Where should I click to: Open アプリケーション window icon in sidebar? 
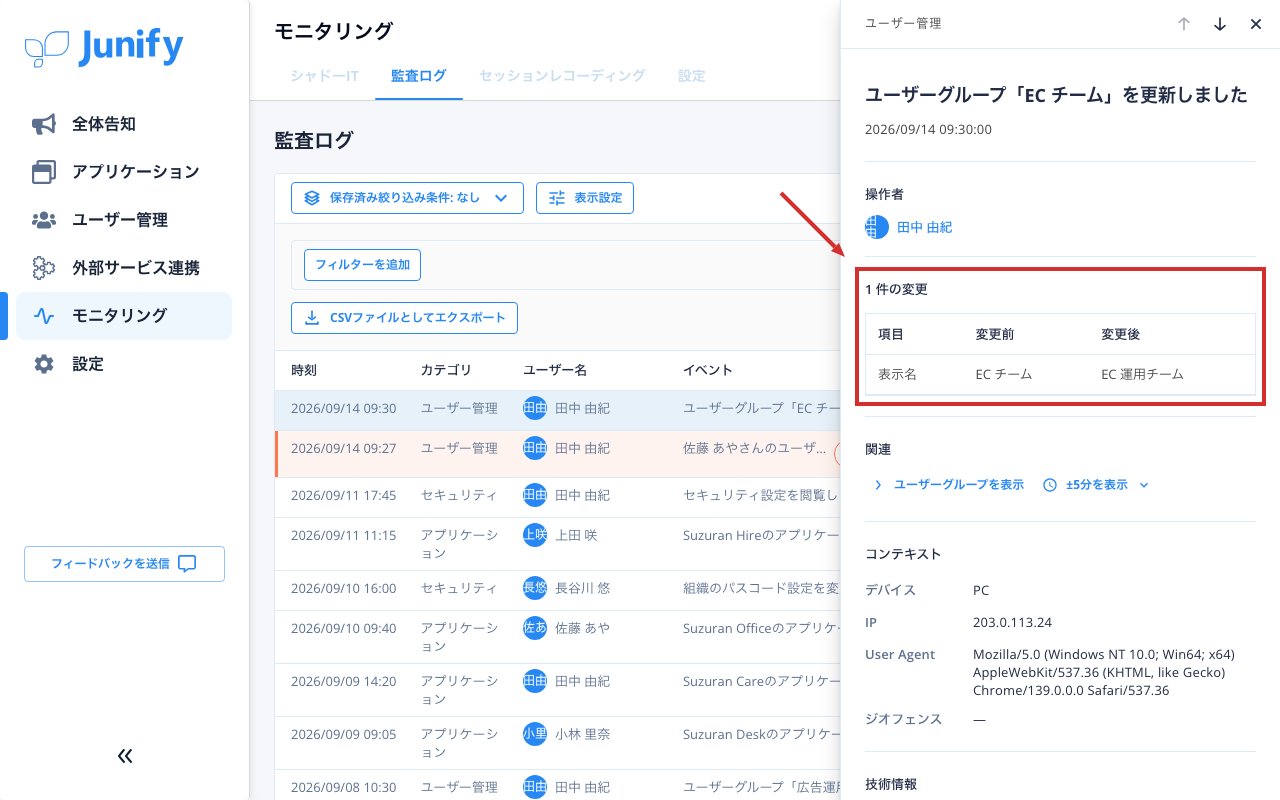coord(44,172)
